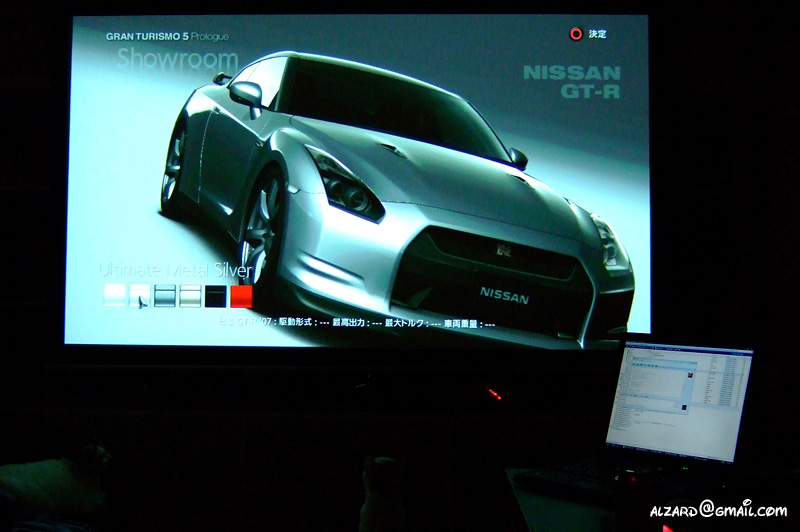Click the dark avatar in the laptop chat window
The height and width of the screenshot is (532, 800).
pos(684,408)
